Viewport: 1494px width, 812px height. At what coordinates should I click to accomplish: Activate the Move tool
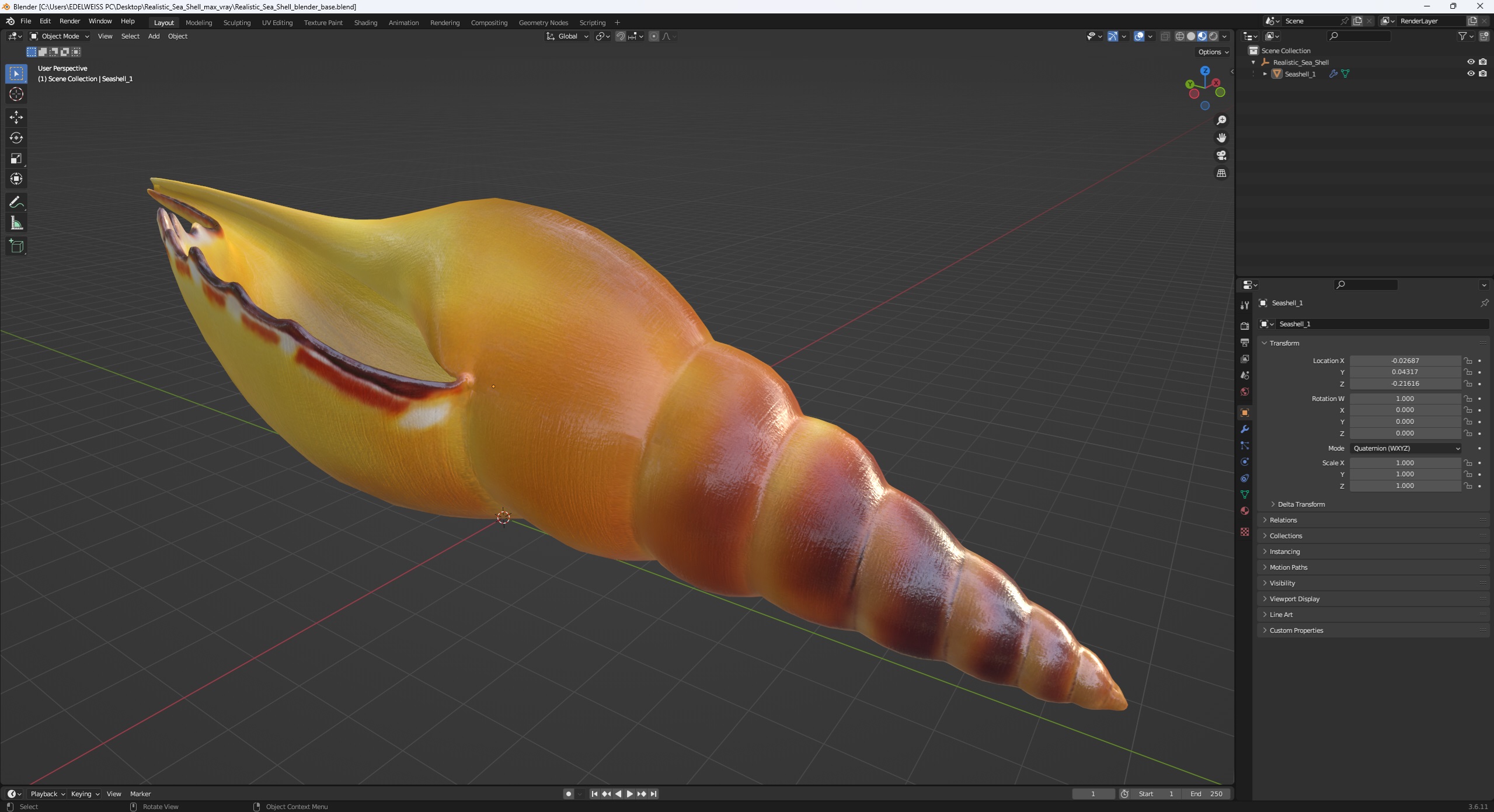click(x=16, y=117)
